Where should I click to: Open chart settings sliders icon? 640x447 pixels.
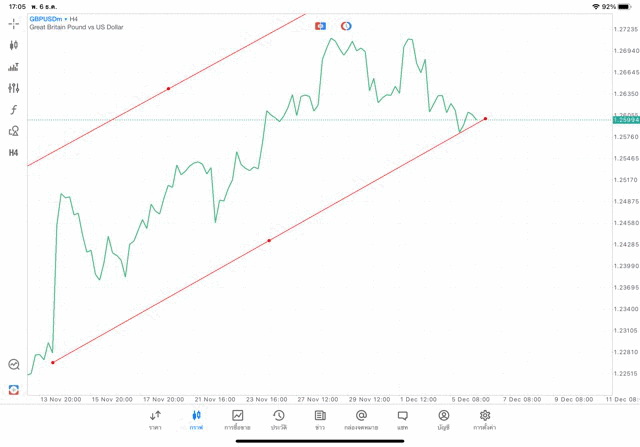click(x=13, y=88)
